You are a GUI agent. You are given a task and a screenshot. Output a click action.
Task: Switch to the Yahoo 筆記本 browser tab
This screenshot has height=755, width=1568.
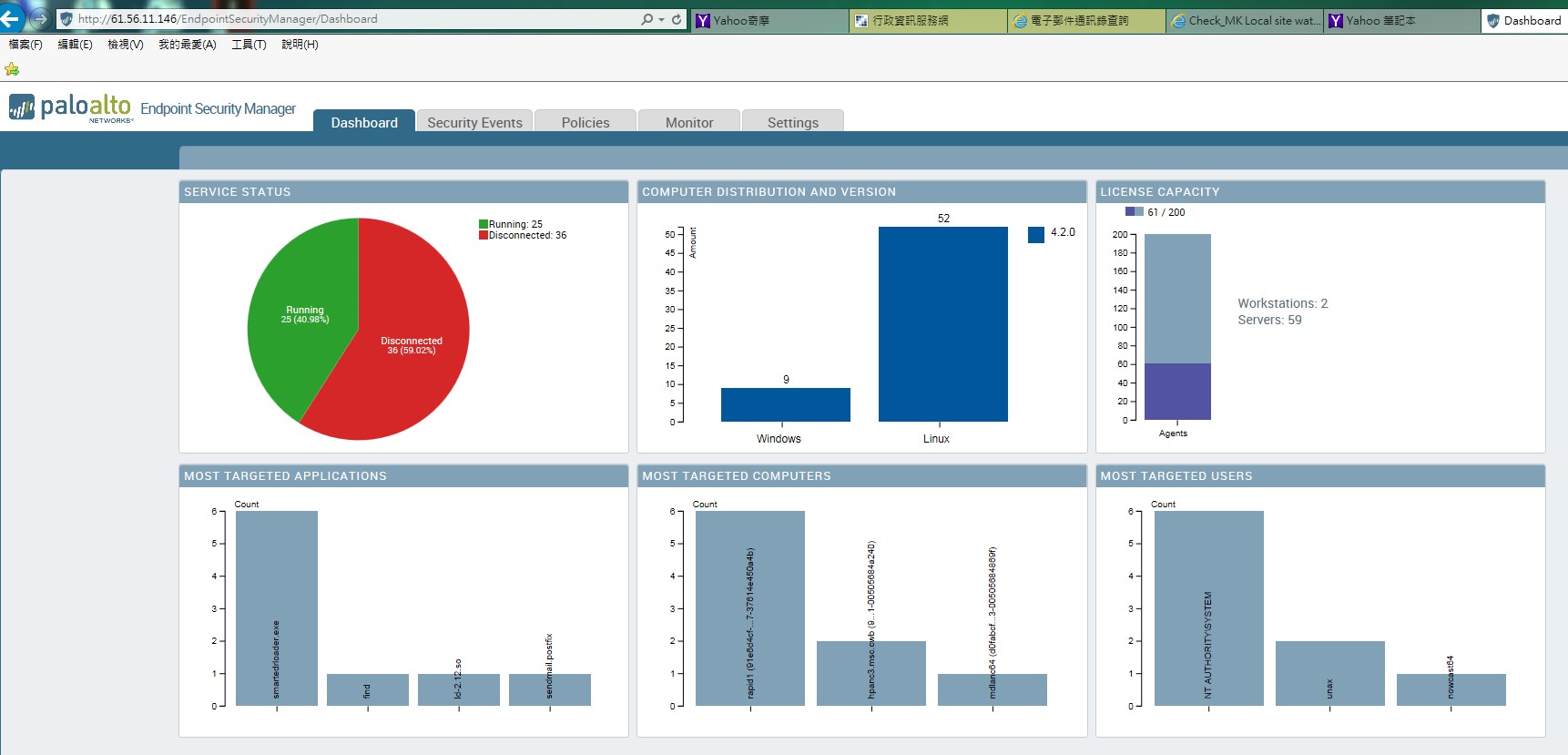(1402, 20)
